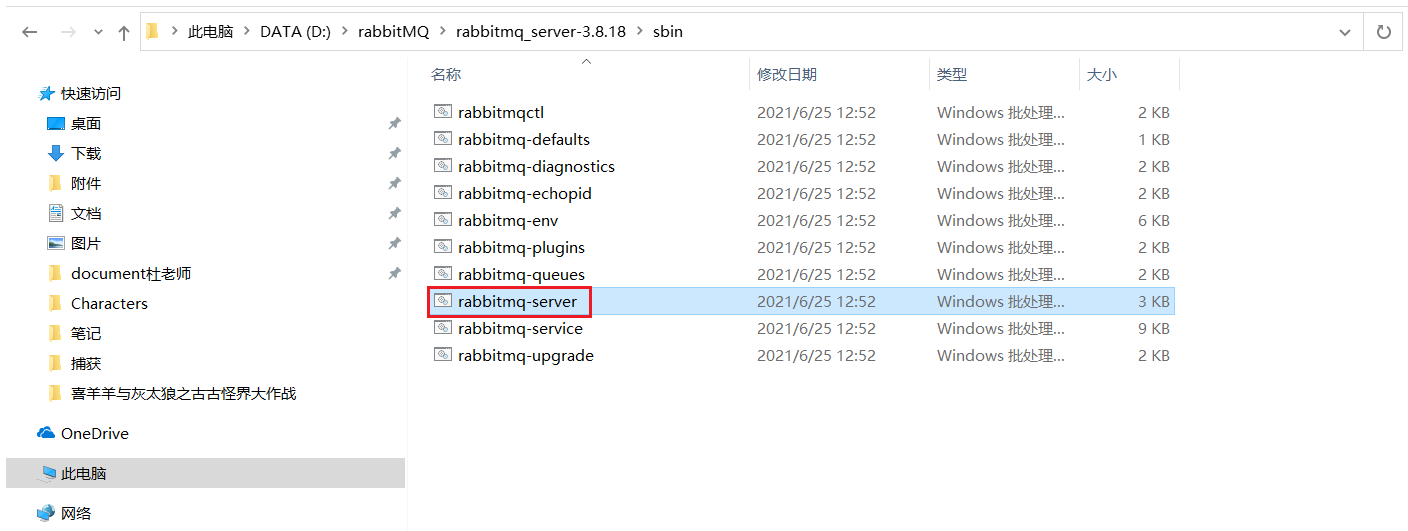Expand chevron after 此电脑 in path
The width and height of the screenshot is (1408, 531).
tap(247, 32)
